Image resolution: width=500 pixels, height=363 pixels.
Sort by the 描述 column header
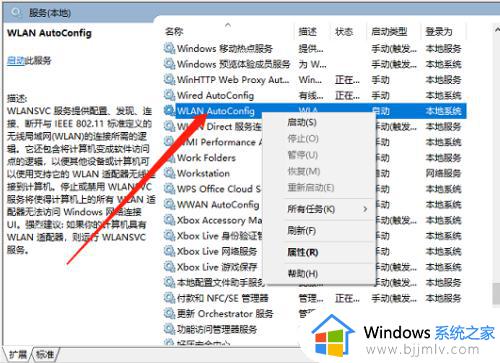(x=312, y=32)
